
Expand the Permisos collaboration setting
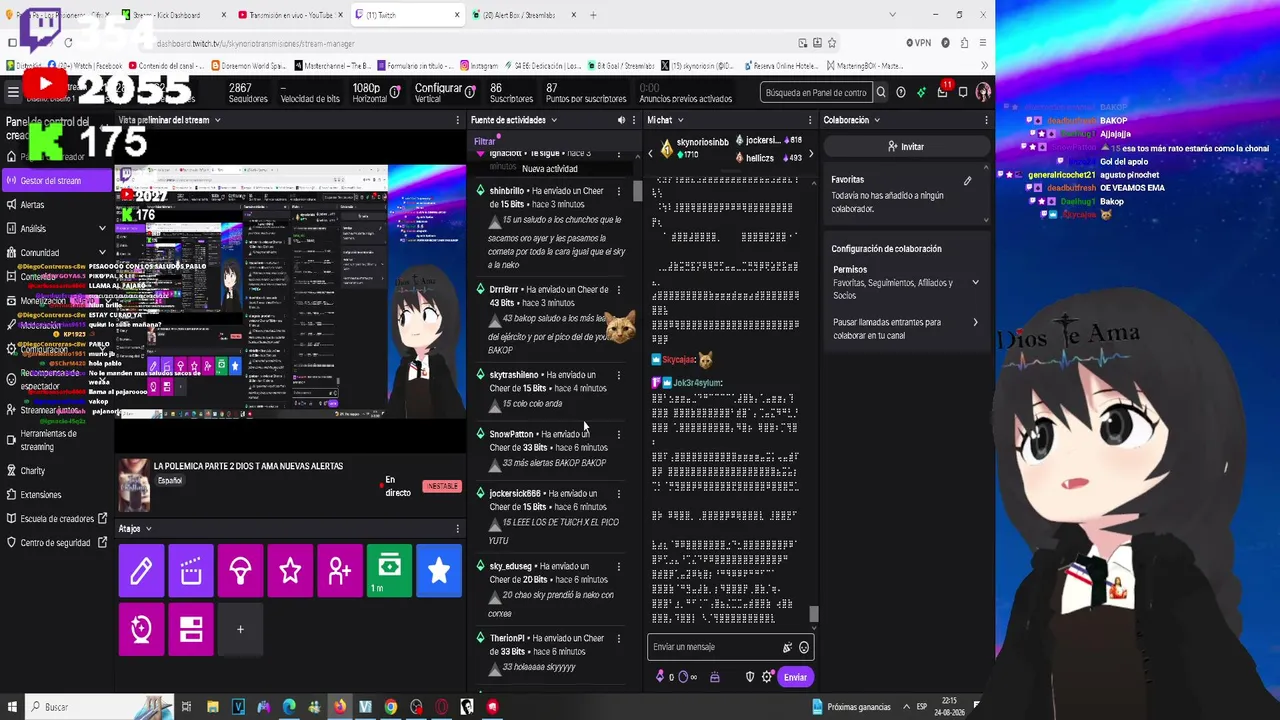(x=906, y=283)
